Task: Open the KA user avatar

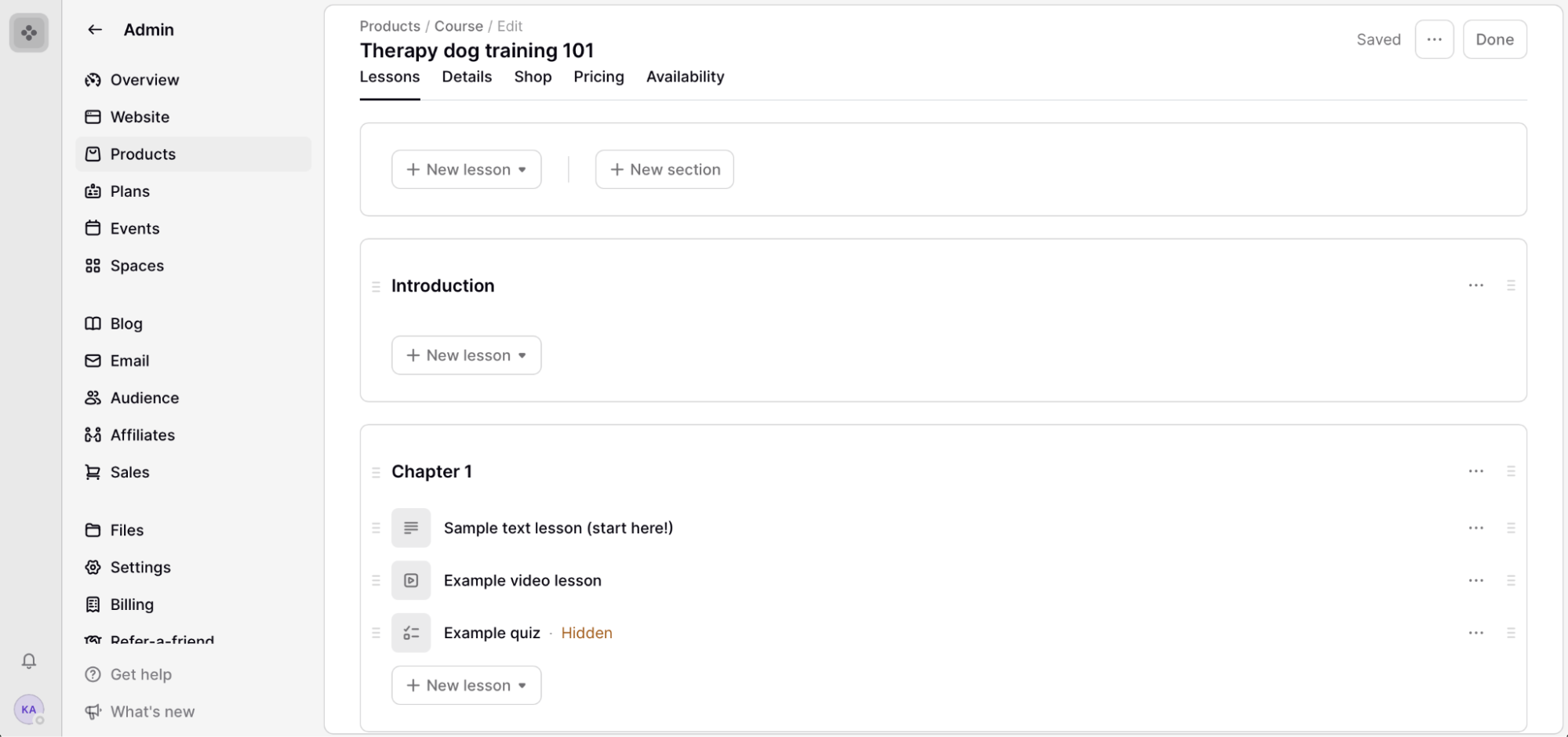Action: pyautogui.click(x=29, y=710)
